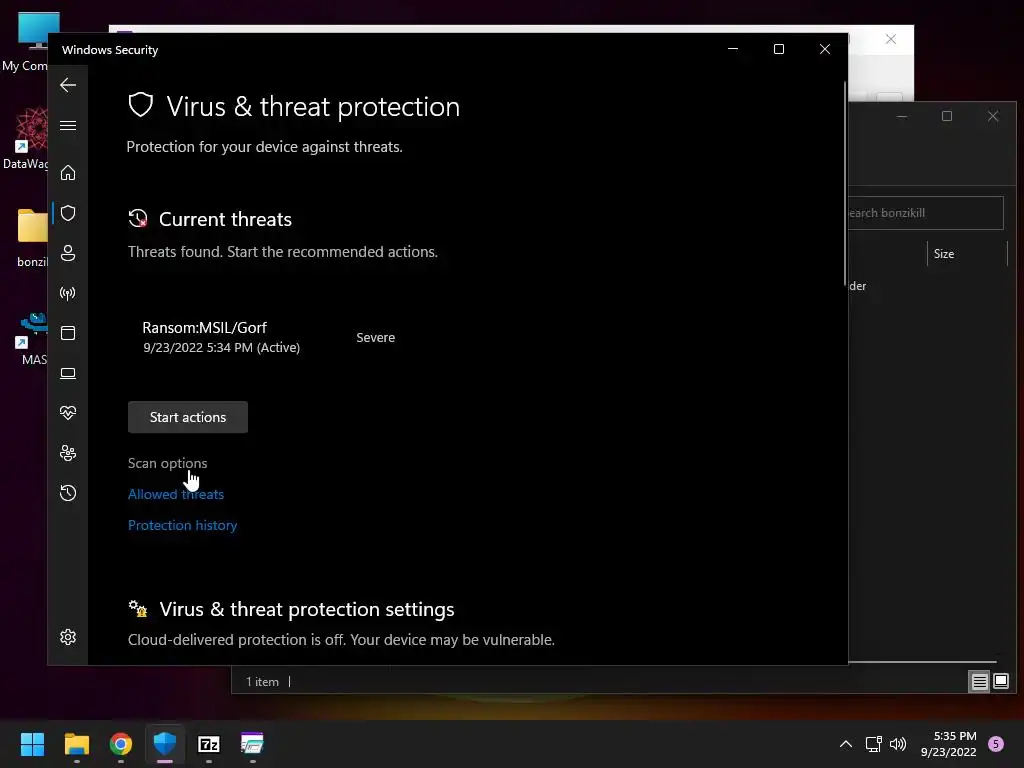Click the Windows Security scrollbar thumb
Screen dimensions: 1024x768
845,184
